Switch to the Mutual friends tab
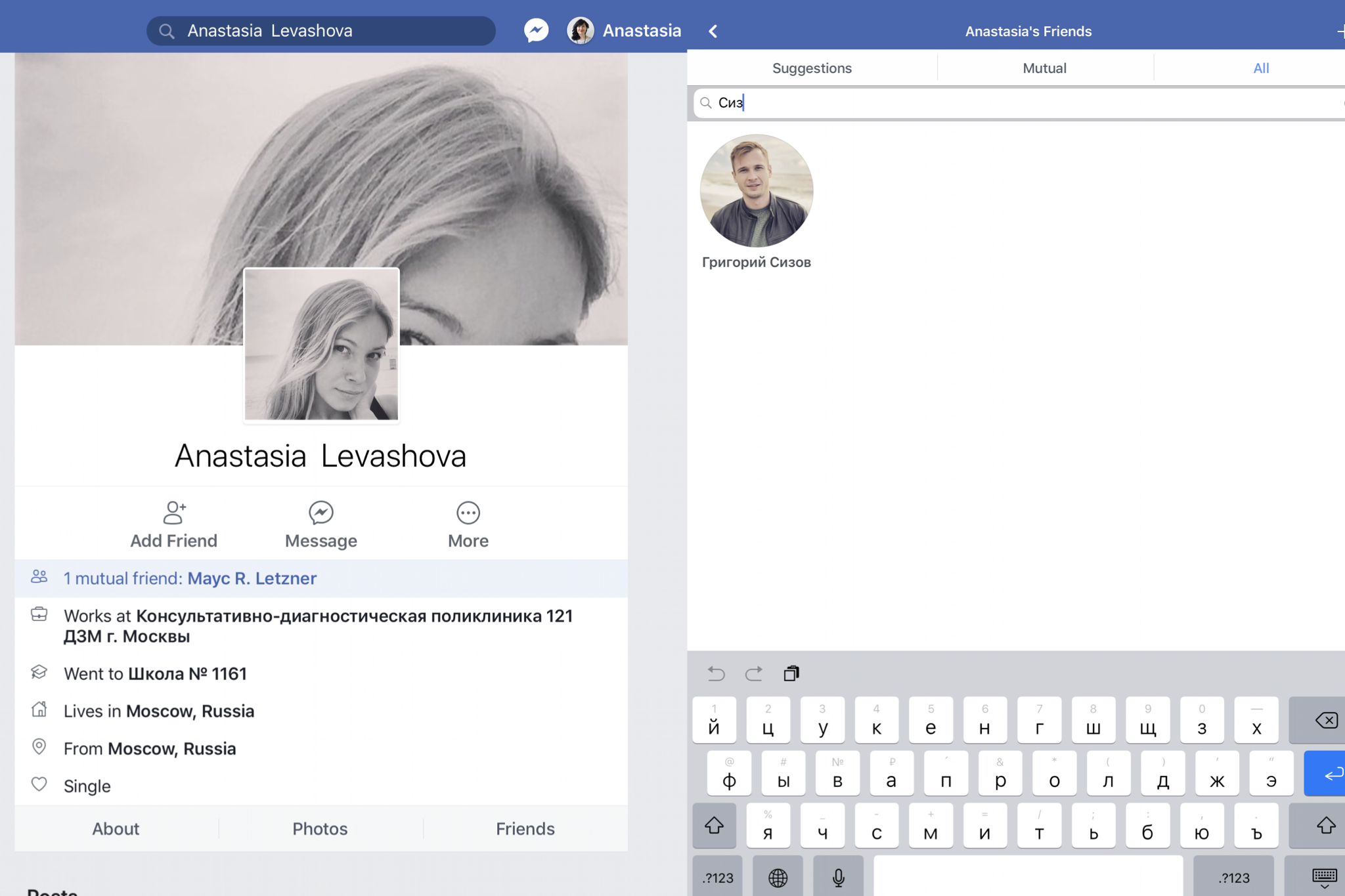Viewport: 1345px width, 896px height. point(1044,68)
